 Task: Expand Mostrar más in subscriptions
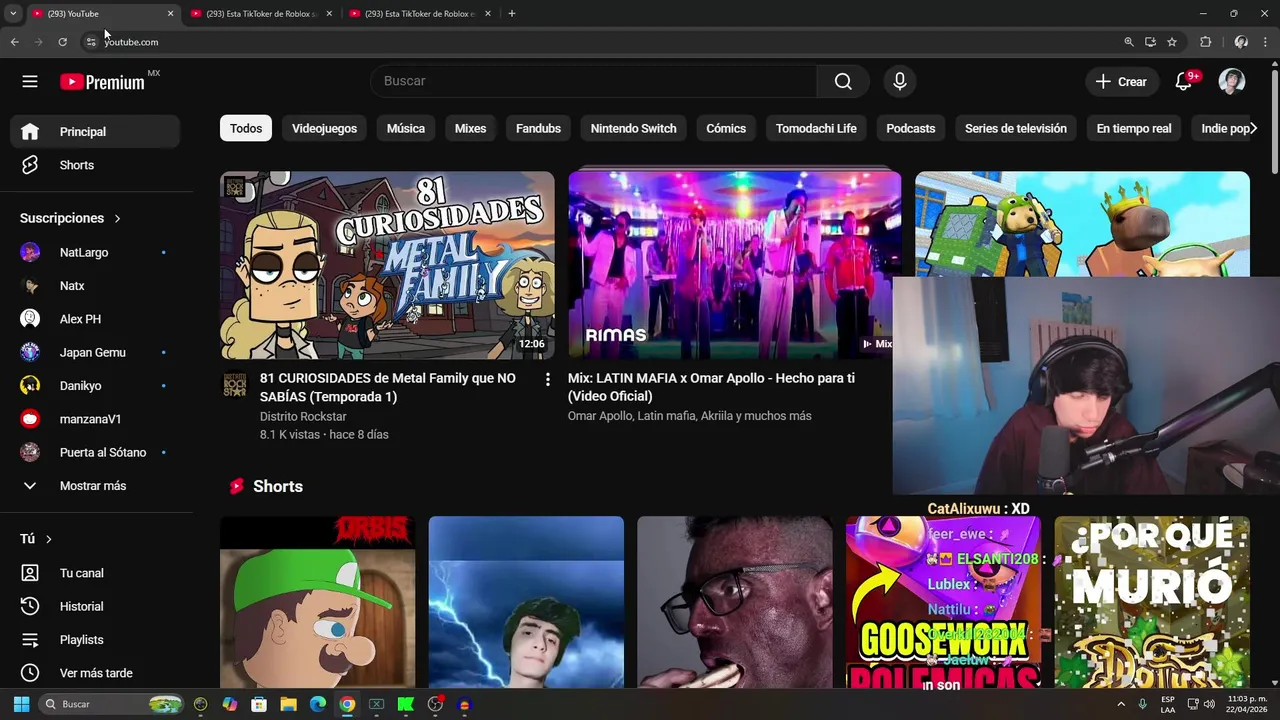click(95, 486)
